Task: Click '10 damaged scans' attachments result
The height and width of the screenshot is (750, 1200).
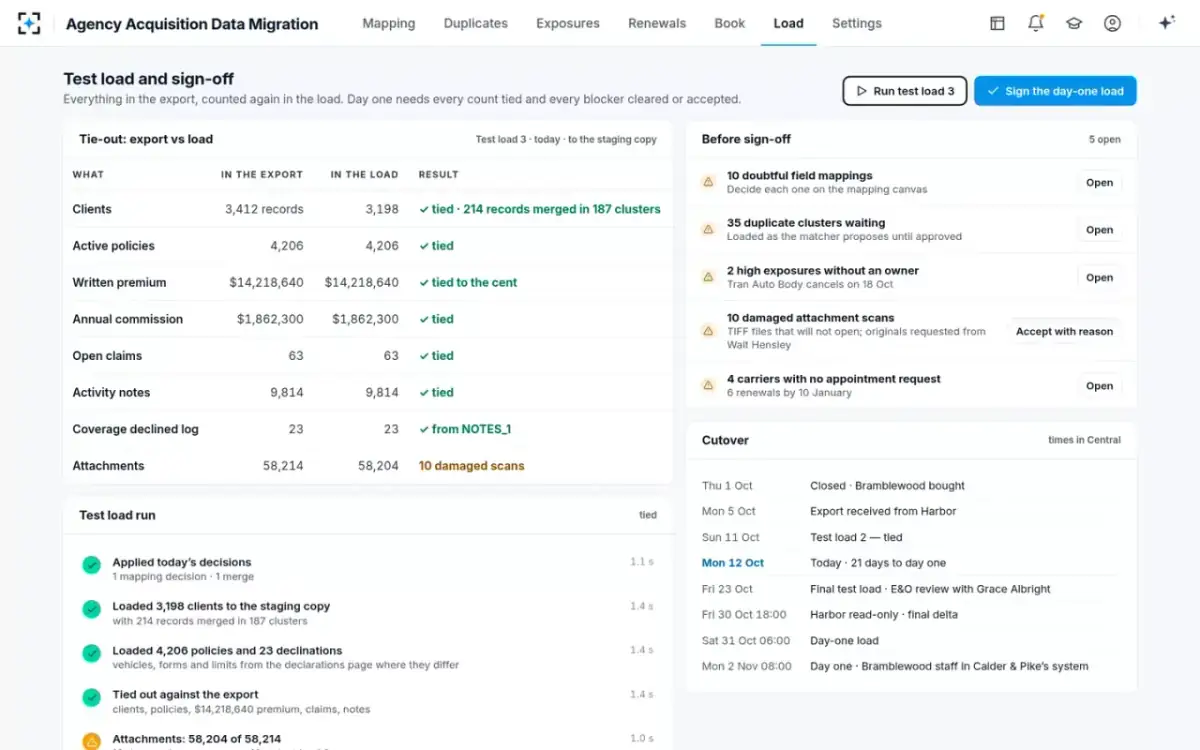Action: [x=471, y=466]
